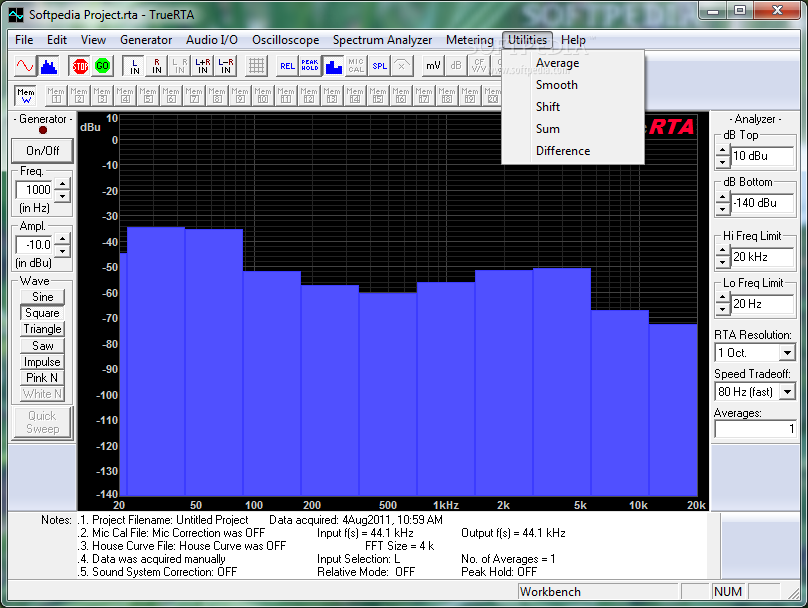
Task: Increase generator frequency with up arrow
Action: coord(62,184)
